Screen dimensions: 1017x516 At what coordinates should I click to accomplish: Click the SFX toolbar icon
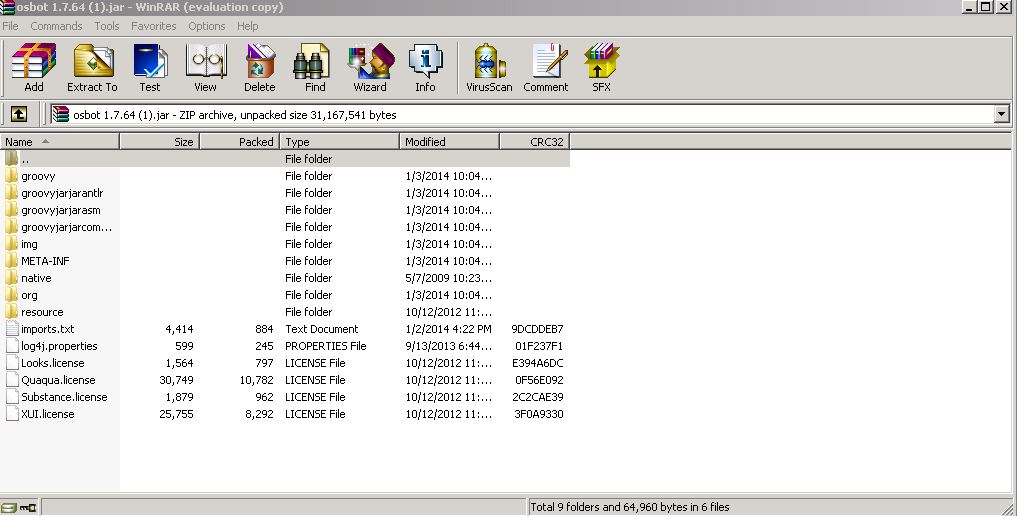coord(601,67)
